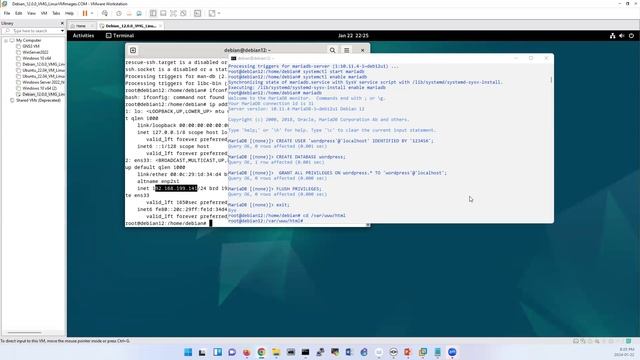Collapse the My Computer tree node
640x360 pixels.
[6, 40]
